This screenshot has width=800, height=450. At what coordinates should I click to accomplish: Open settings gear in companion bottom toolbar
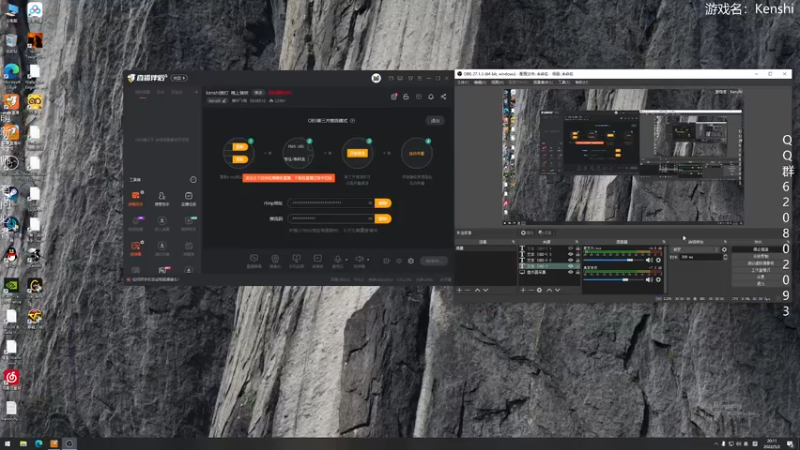click(411, 261)
